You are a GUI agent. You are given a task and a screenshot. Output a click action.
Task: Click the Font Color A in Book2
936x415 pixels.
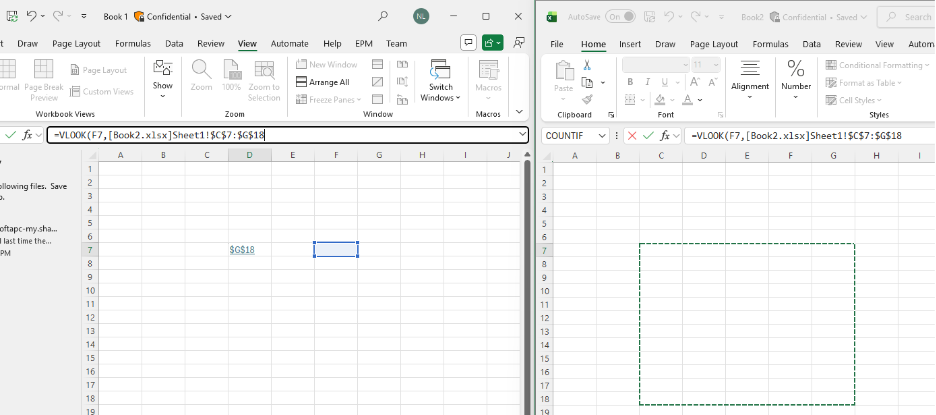[x=688, y=100]
